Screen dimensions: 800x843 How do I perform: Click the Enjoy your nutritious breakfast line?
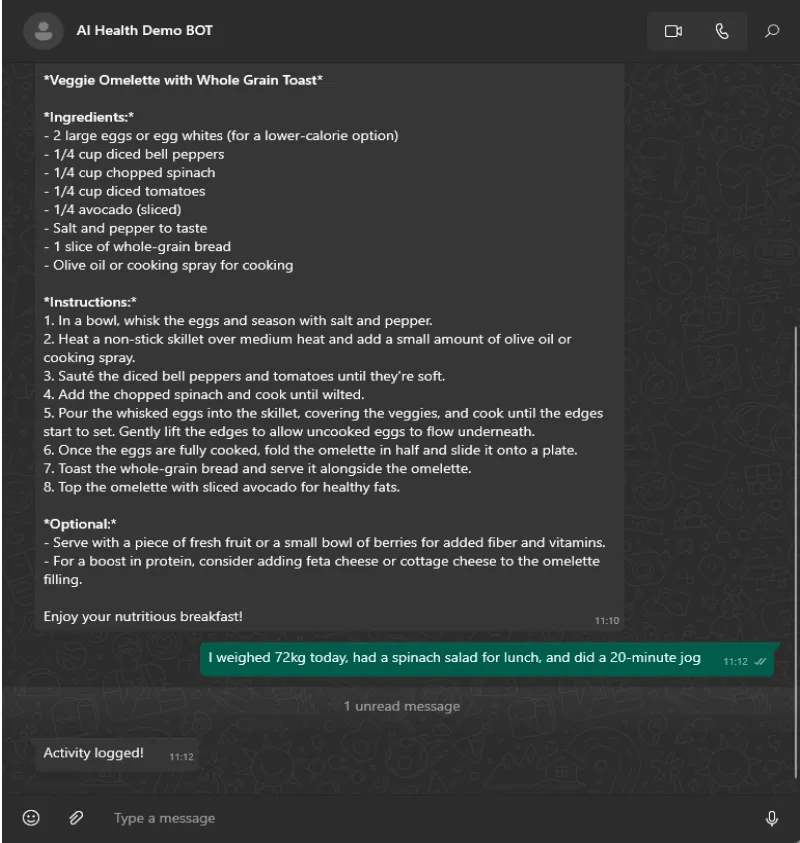pyautogui.click(x=142, y=616)
